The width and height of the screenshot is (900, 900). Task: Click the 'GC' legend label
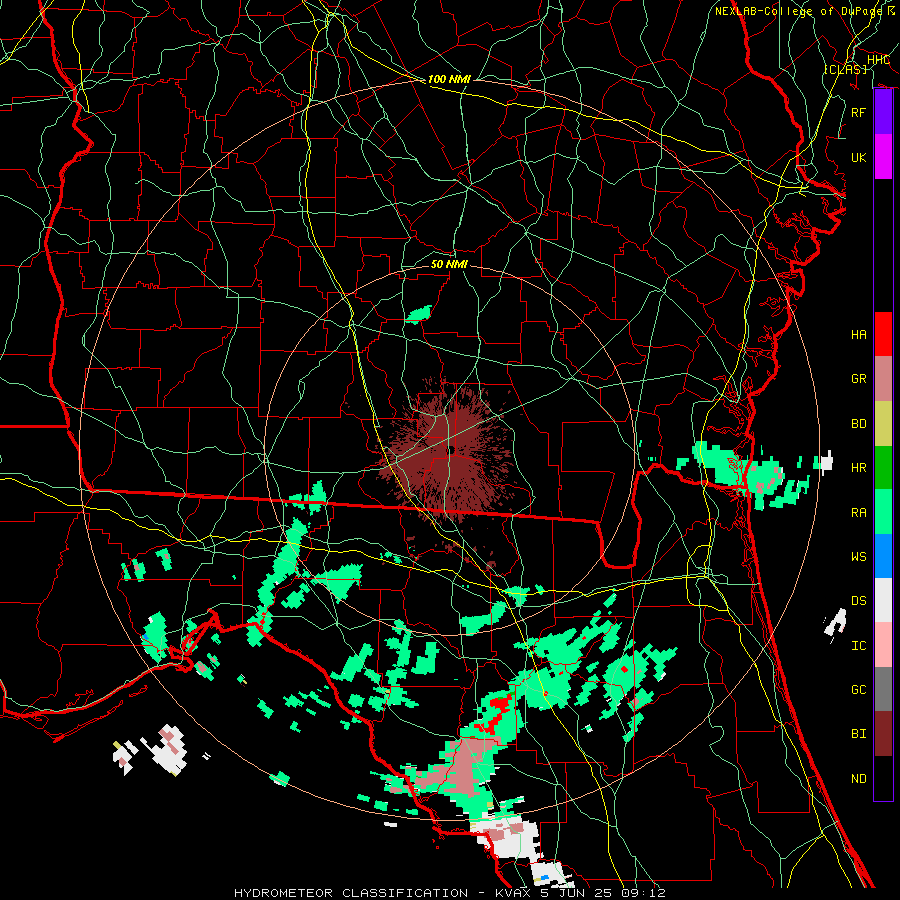(858, 690)
